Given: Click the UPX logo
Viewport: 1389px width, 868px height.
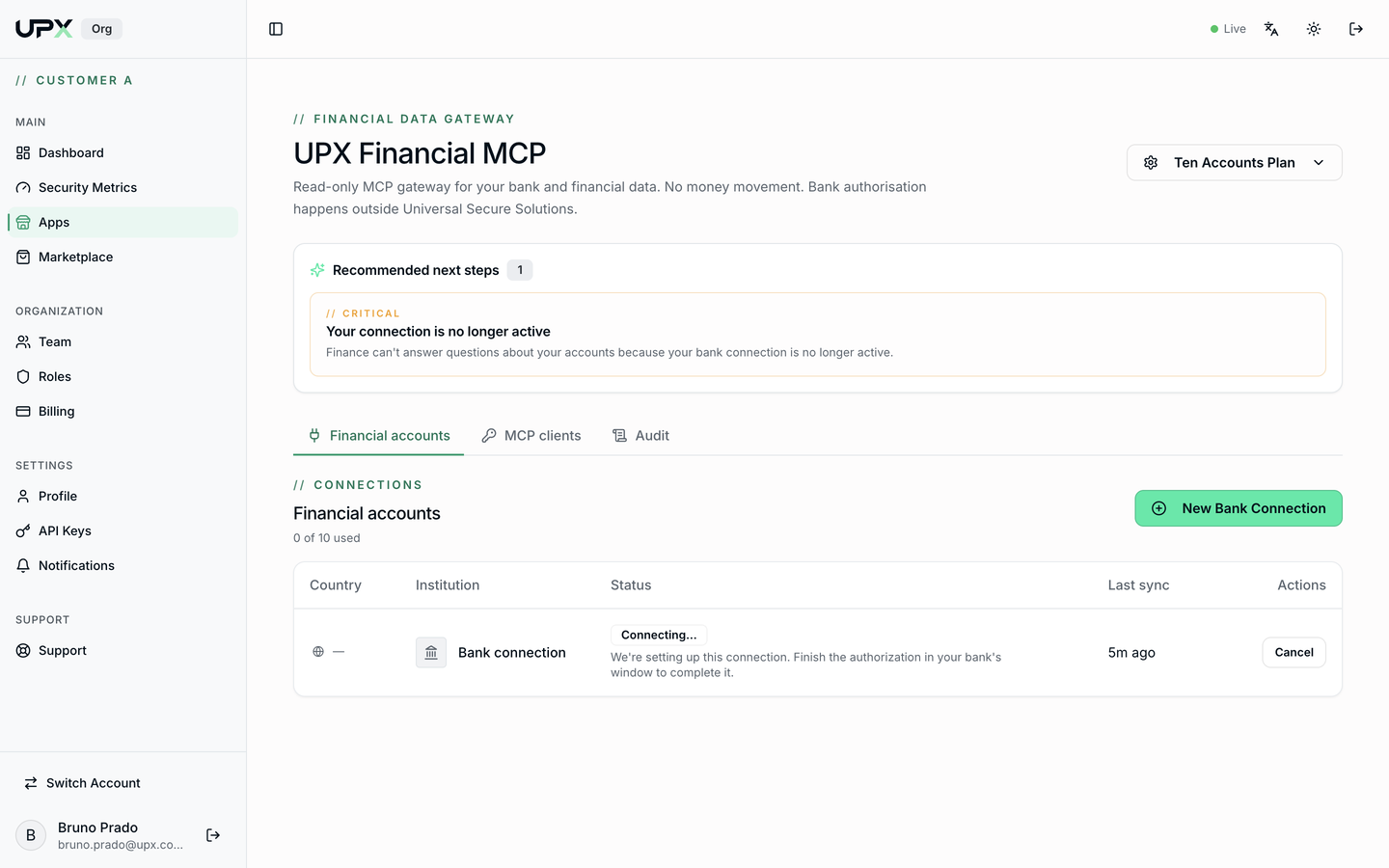Looking at the screenshot, I should coord(43,29).
